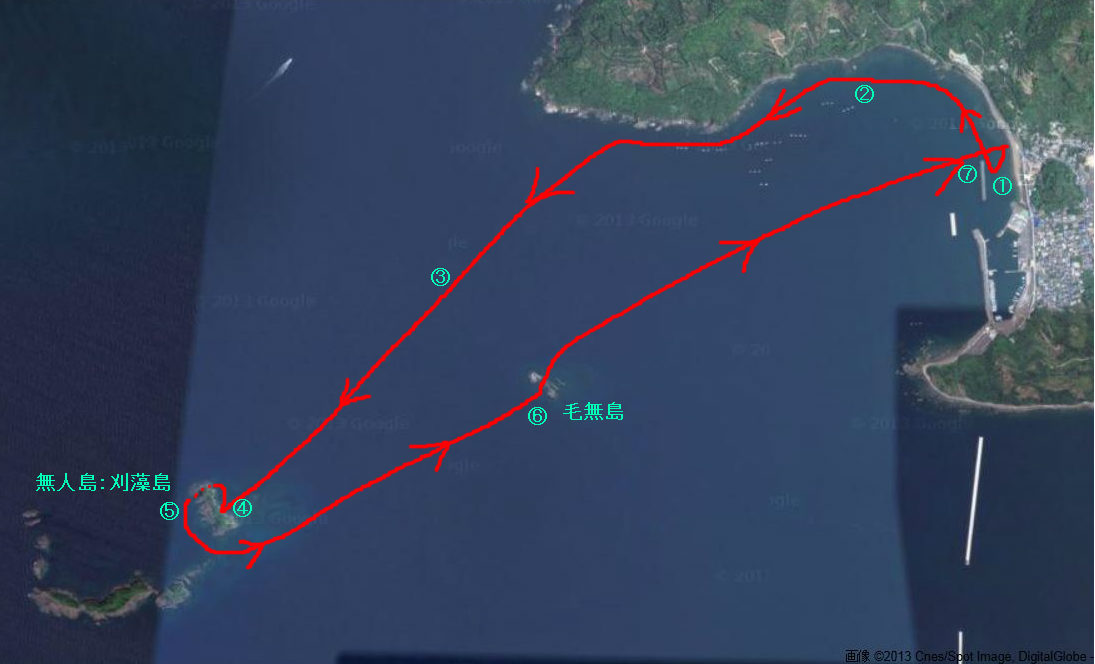Select the circled number 5 marker
The image size is (1095, 664).
[169, 510]
